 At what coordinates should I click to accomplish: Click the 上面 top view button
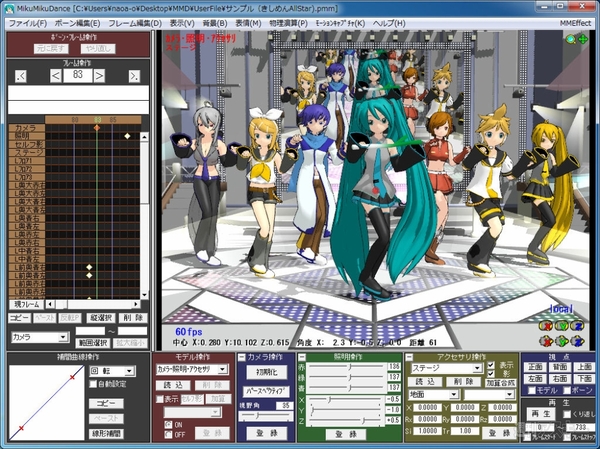pyautogui.click(x=584, y=367)
